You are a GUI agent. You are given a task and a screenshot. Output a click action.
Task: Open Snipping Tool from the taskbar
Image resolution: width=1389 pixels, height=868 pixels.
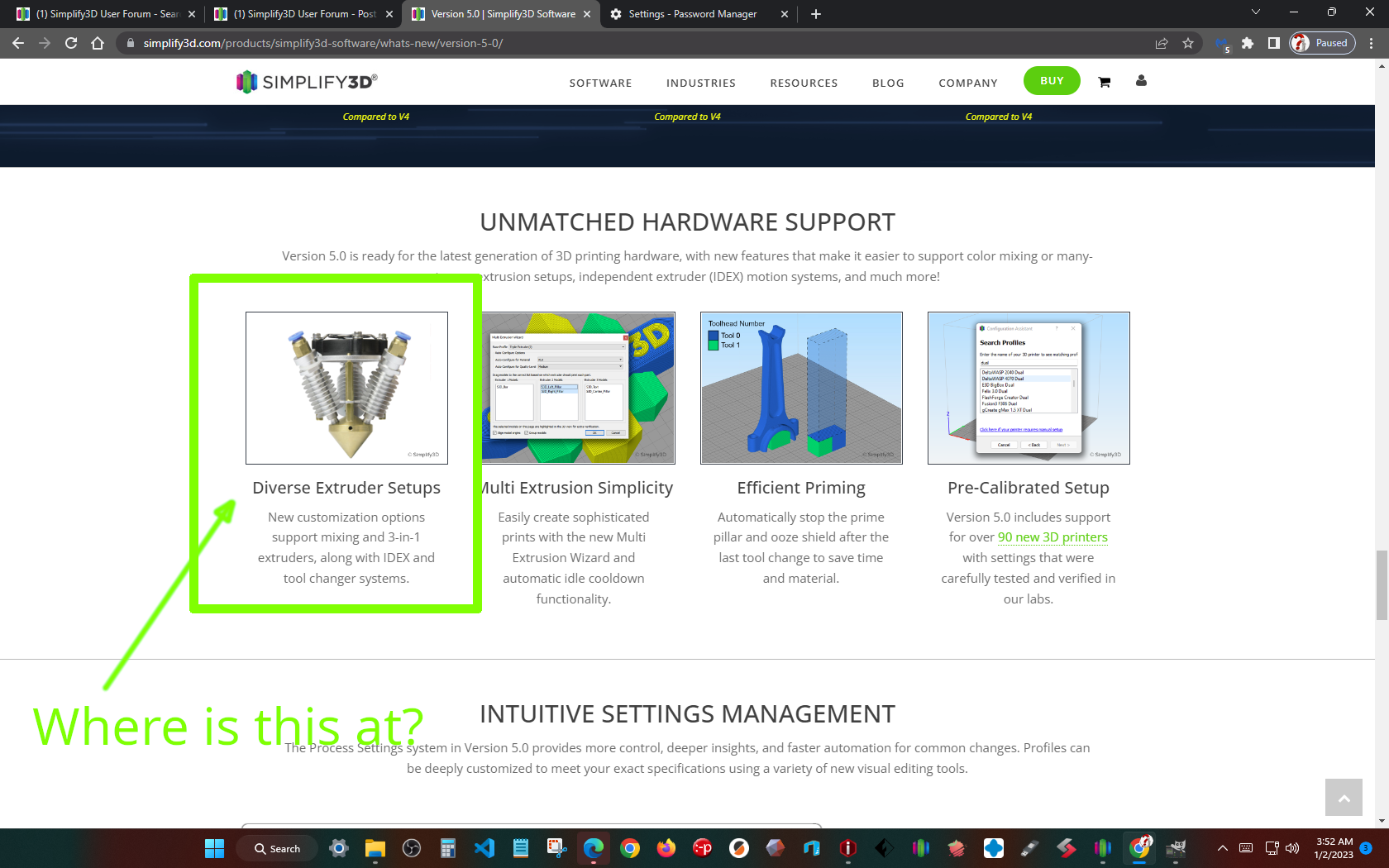click(x=557, y=848)
